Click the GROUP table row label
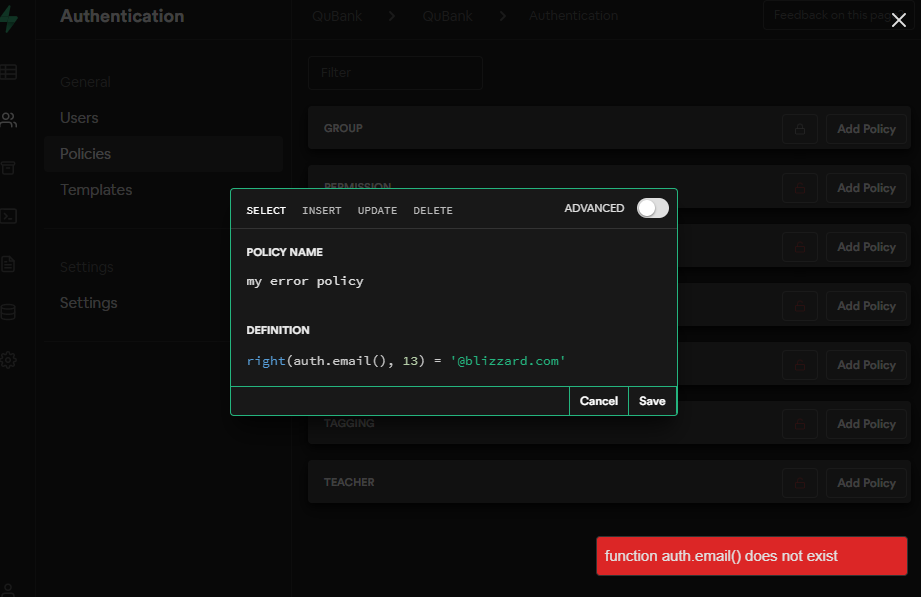The width and height of the screenshot is (921, 597). pos(343,129)
